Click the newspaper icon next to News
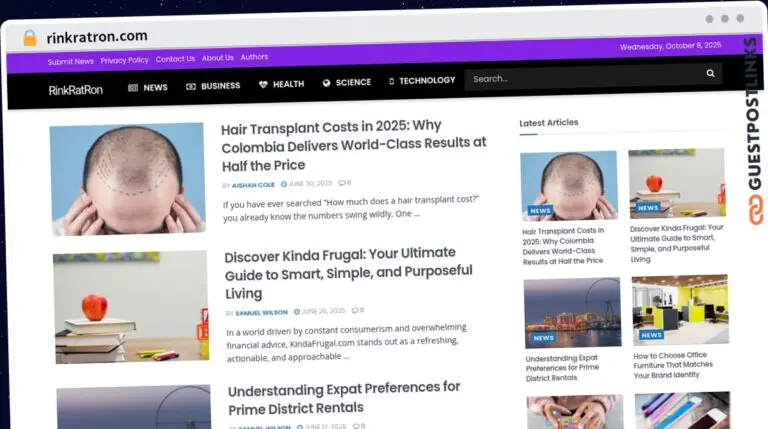Image resolution: width=768 pixels, height=429 pixels. click(133, 88)
